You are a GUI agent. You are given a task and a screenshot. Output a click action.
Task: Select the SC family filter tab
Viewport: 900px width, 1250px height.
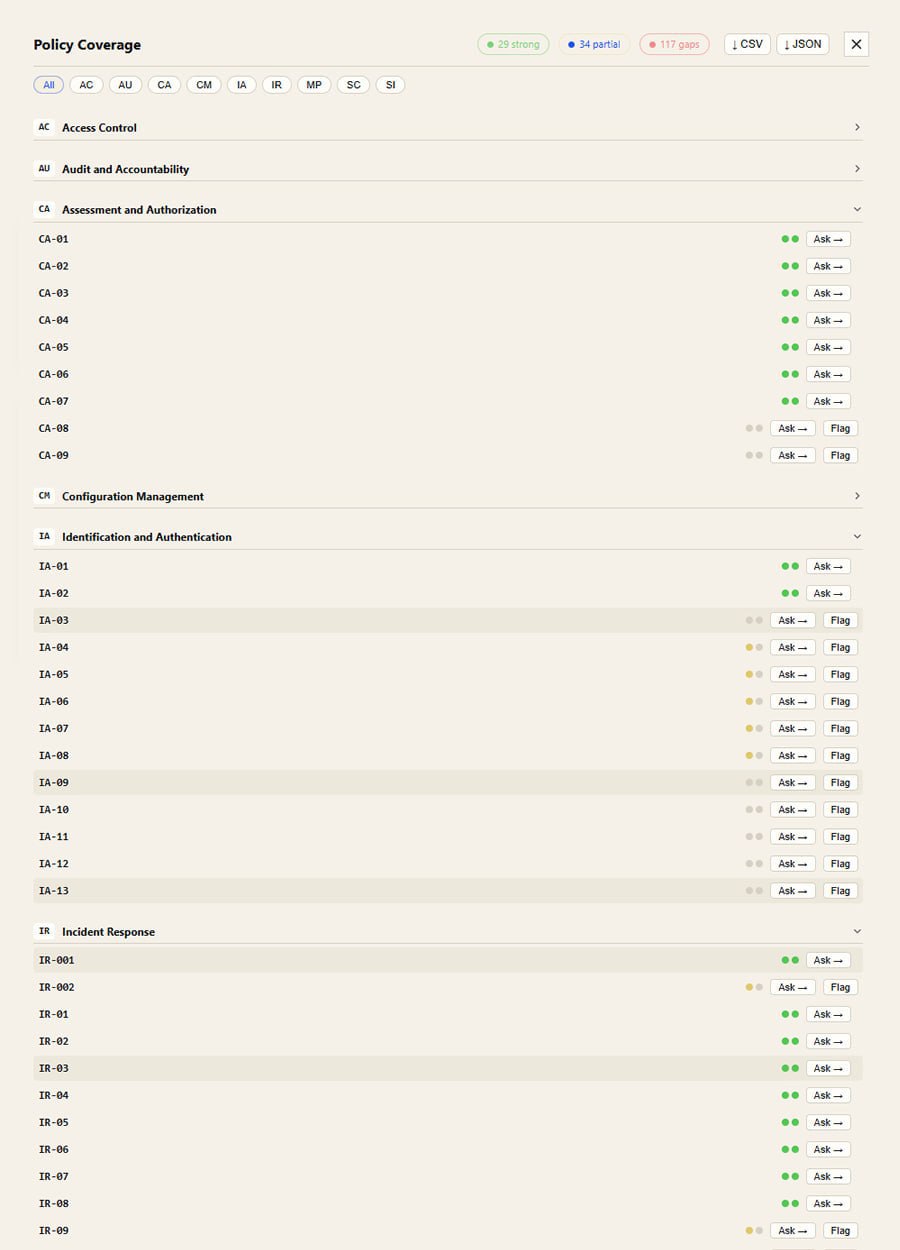(x=353, y=85)
